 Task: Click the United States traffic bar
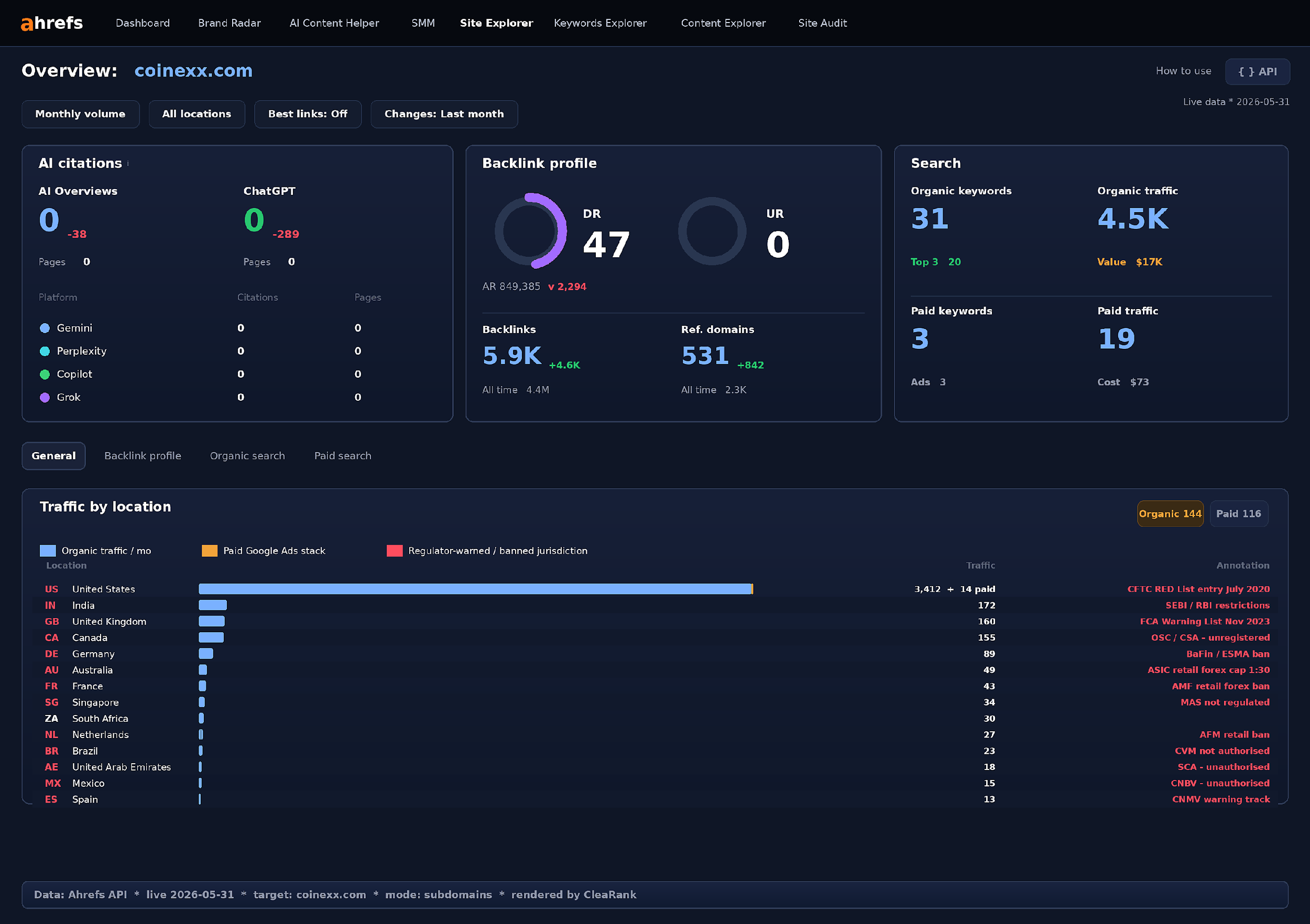pyautogui.click(x=476, y=589)
